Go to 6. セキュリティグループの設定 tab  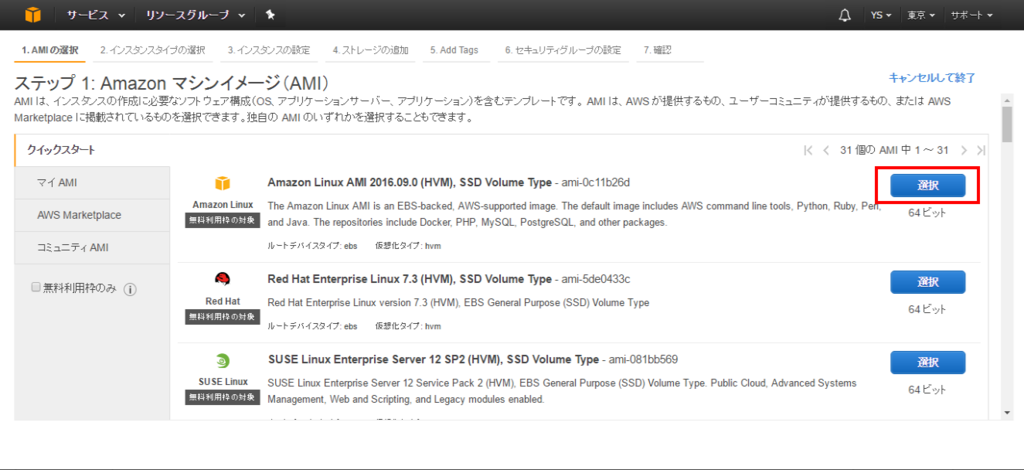[x=562, y=50]
